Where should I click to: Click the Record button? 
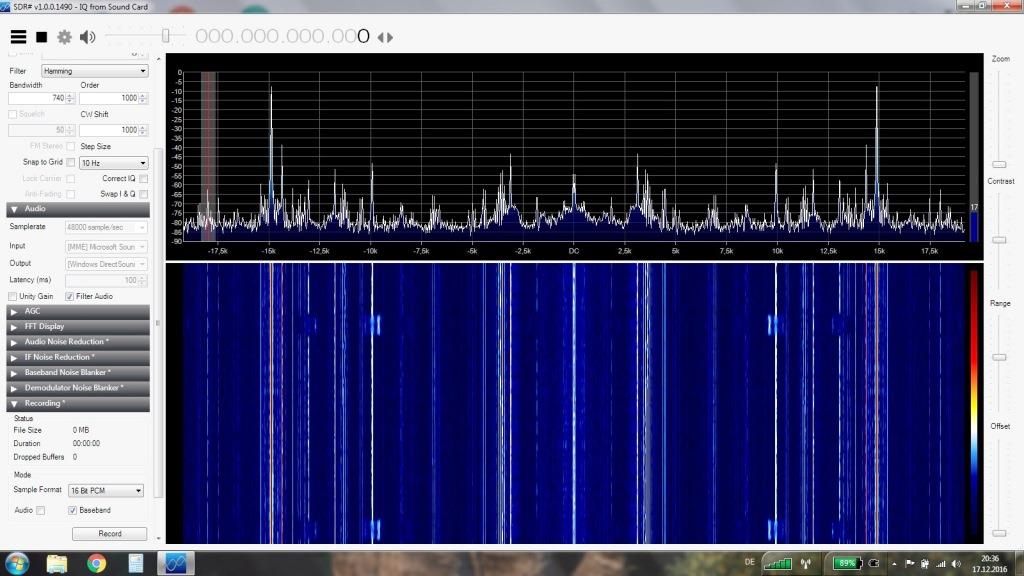click(x=110, y=534)
